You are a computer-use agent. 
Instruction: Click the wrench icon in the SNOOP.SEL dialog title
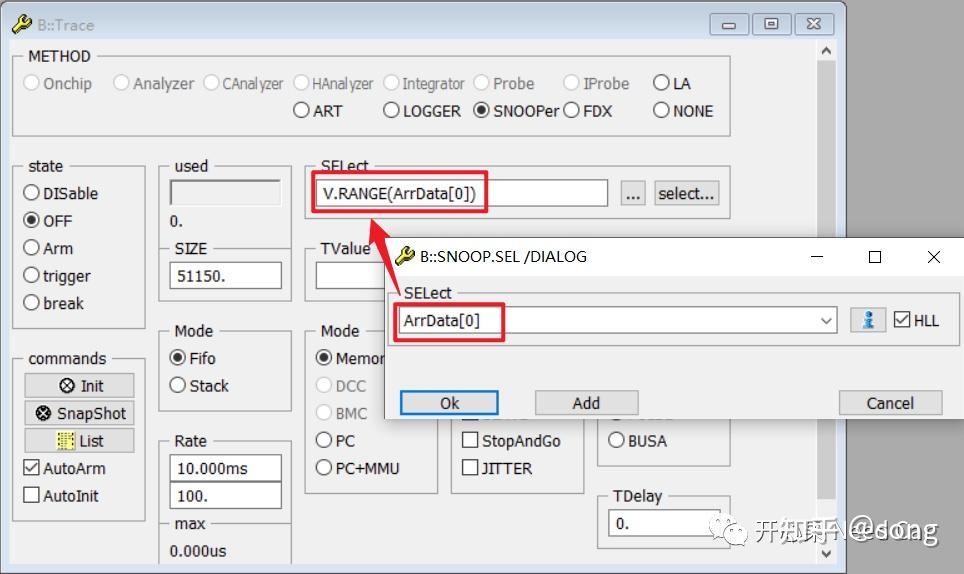[x=405, y=256]
